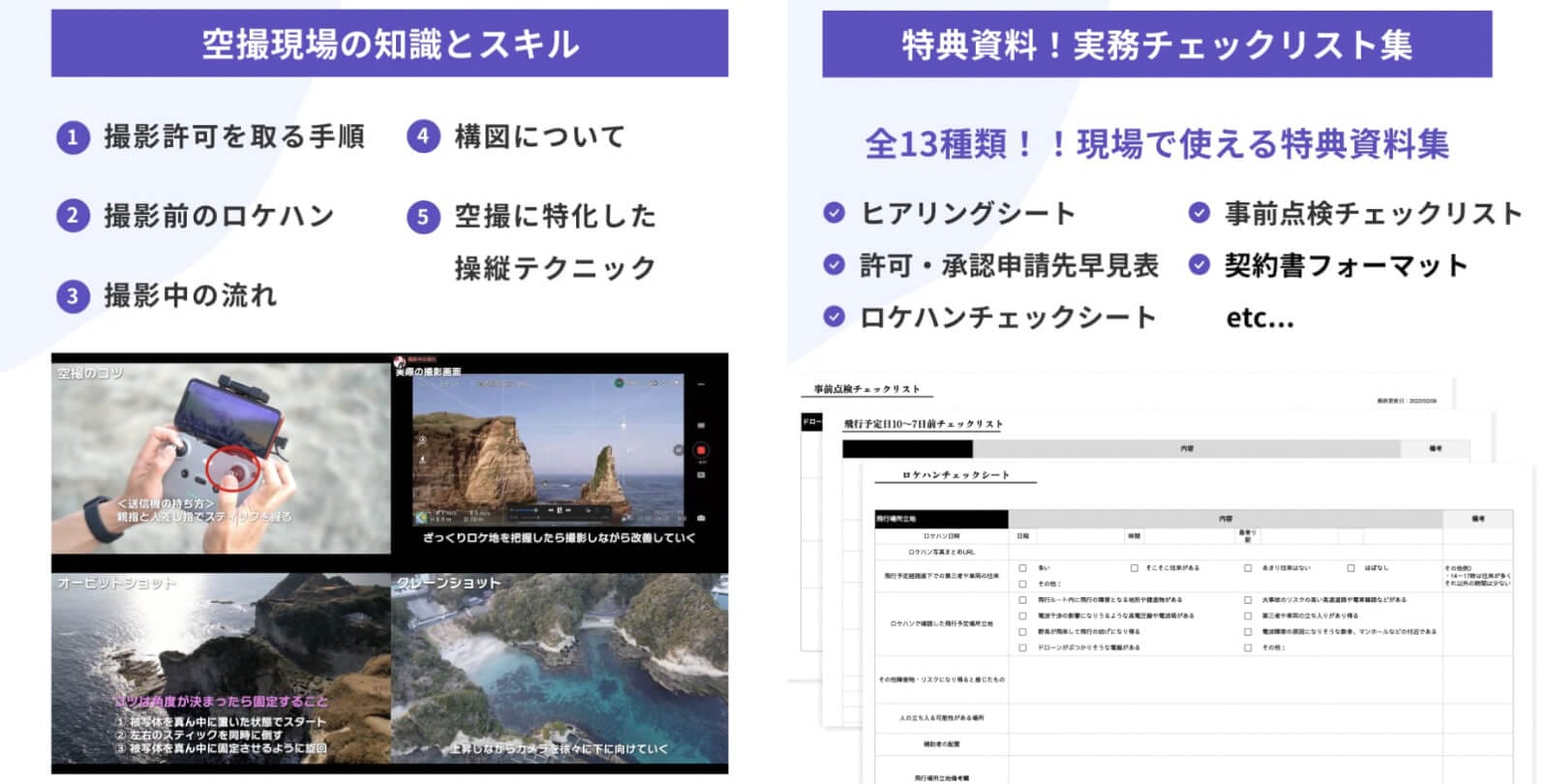Click the minimap icon in the drone camera view
This screenshot has width=1548, height=784.
(x=422, y=519)
